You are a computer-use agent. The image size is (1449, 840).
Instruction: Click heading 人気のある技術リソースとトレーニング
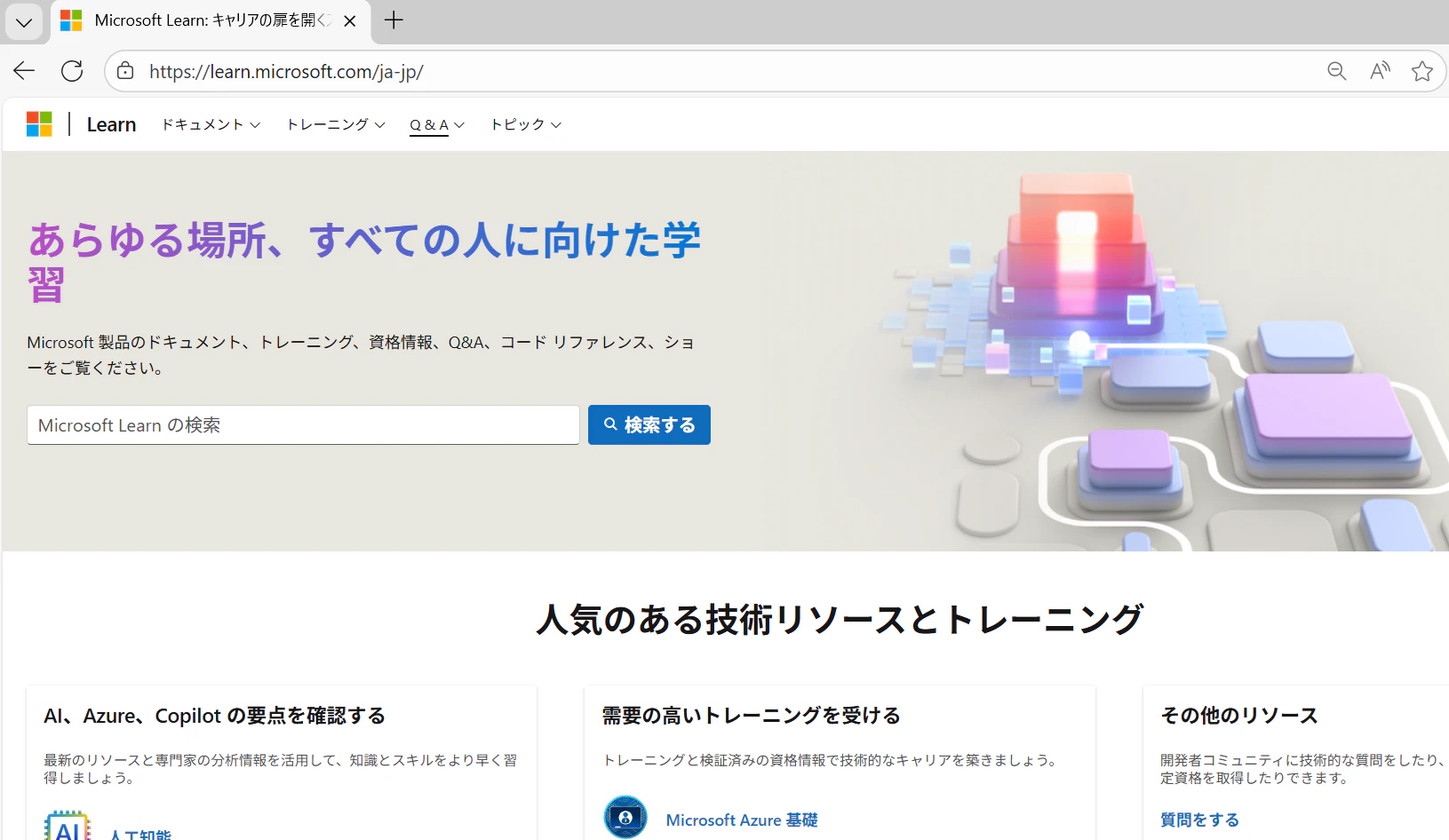pos(840,620)
